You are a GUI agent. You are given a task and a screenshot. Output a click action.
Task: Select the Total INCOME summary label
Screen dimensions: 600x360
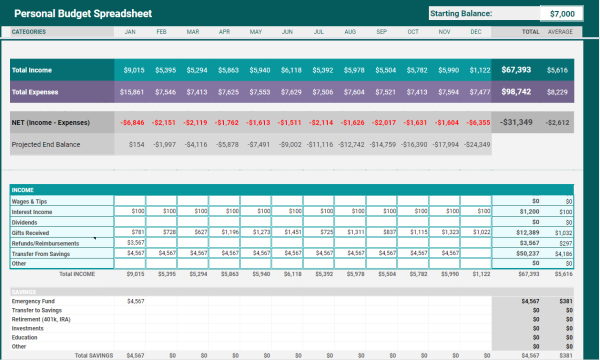(x=77, y=274)
